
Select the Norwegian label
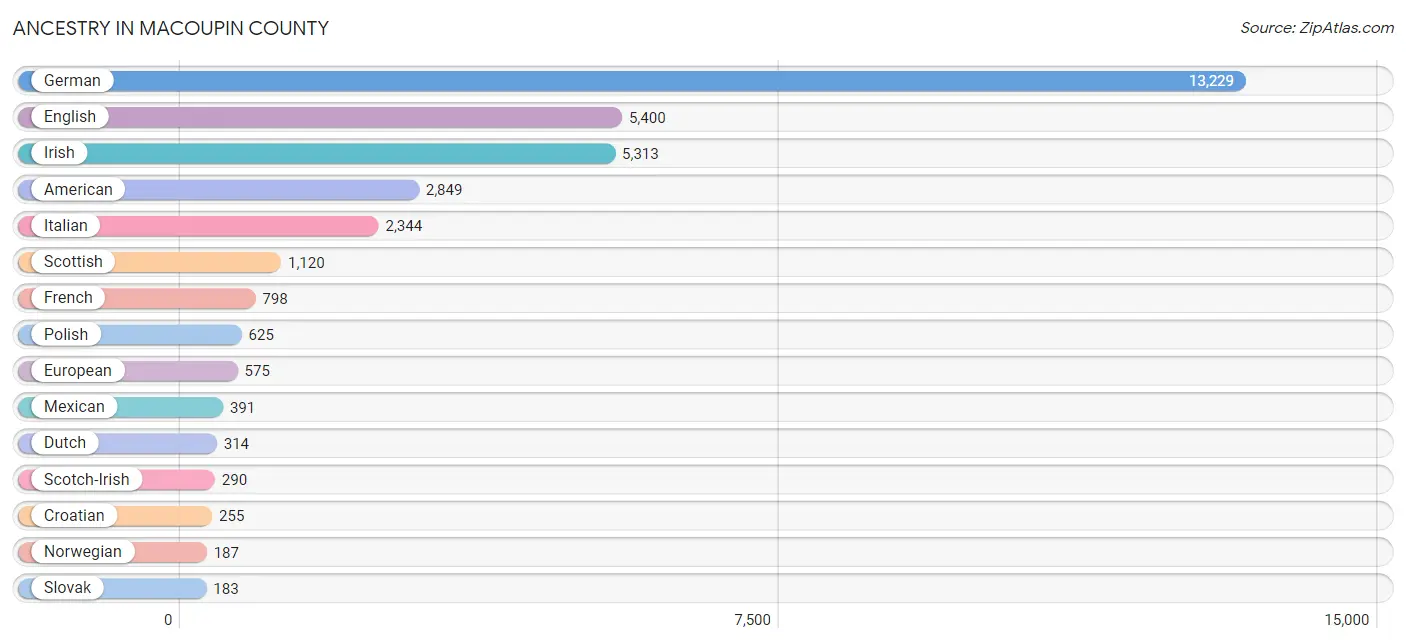pyautogui.click(x=83, y=552)
